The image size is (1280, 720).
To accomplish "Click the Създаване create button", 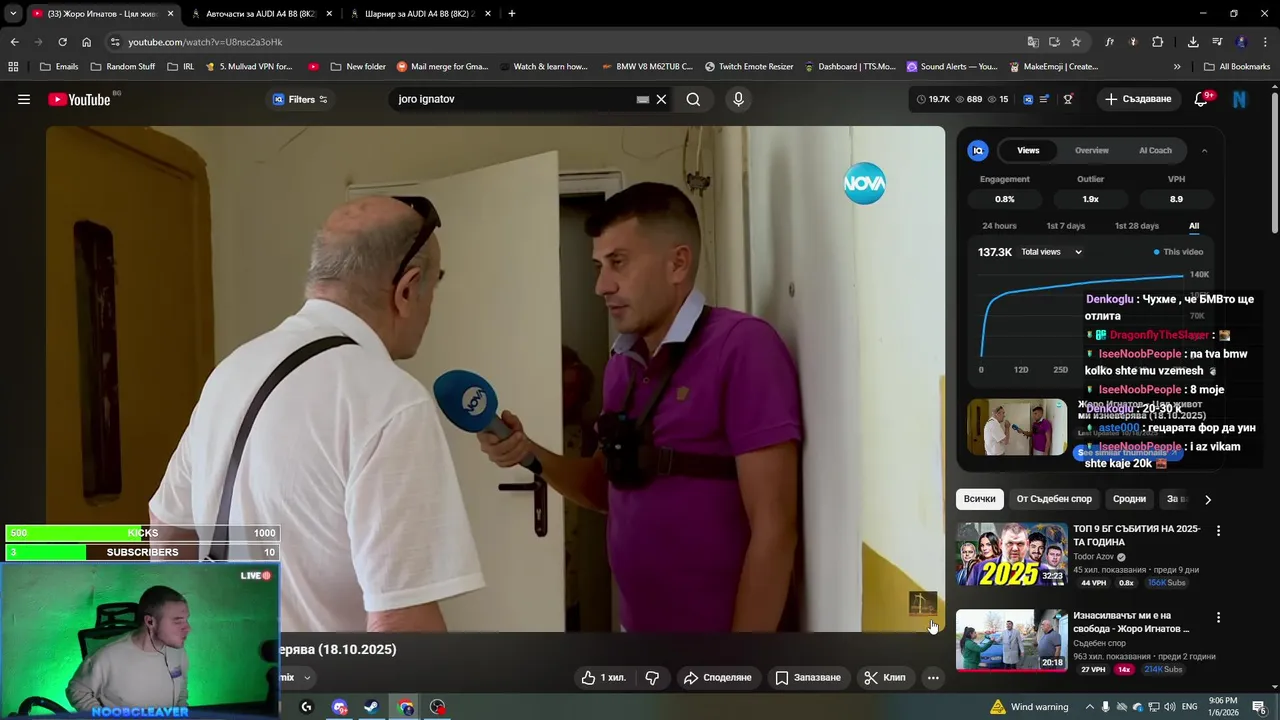I will point(1138,99).
